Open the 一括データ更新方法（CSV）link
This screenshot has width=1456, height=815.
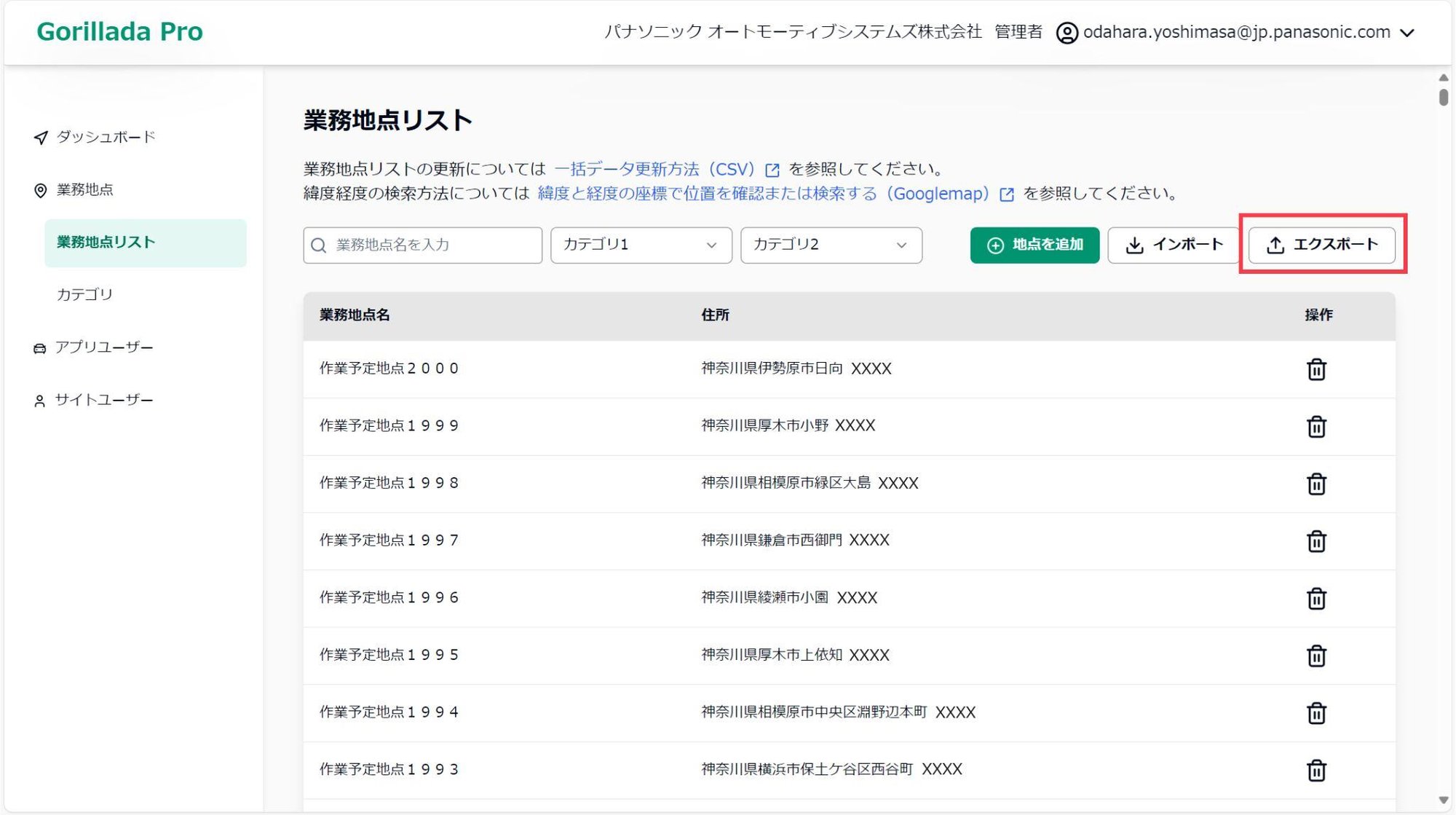click(654, 169)
